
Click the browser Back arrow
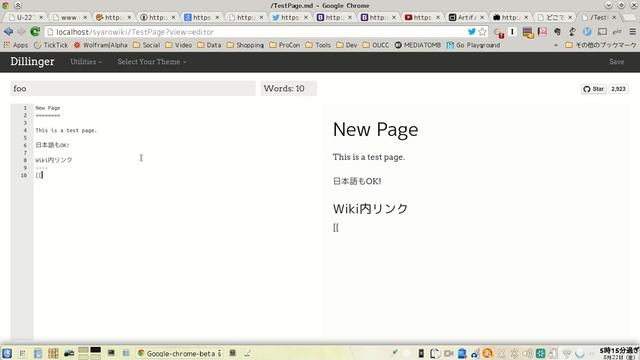pyautogui.click(x=8, y=31)
